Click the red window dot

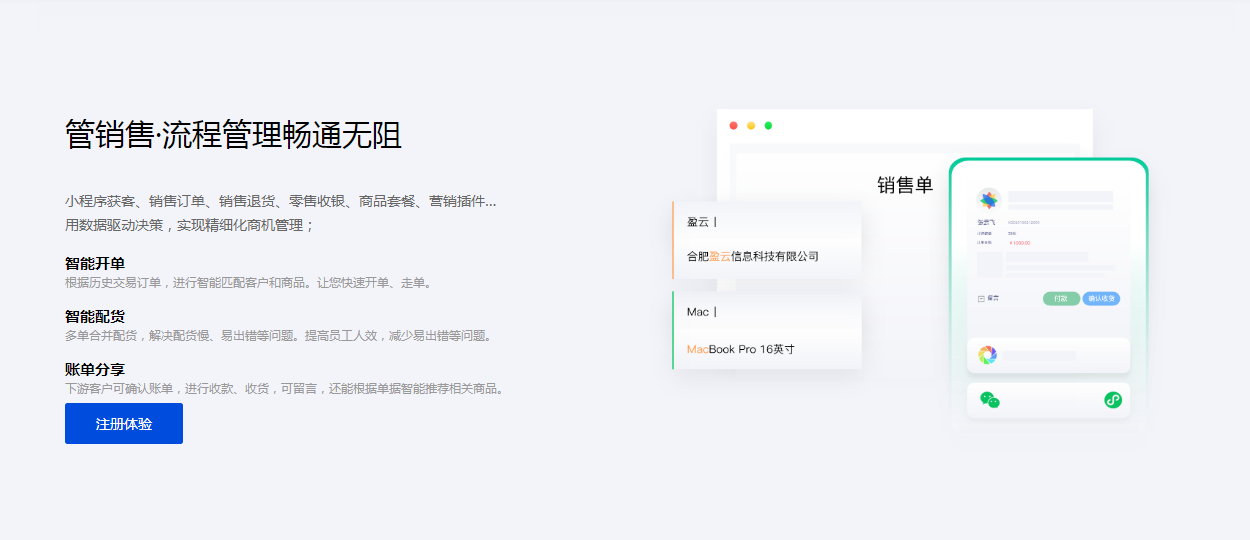click(x=733, y=125)
